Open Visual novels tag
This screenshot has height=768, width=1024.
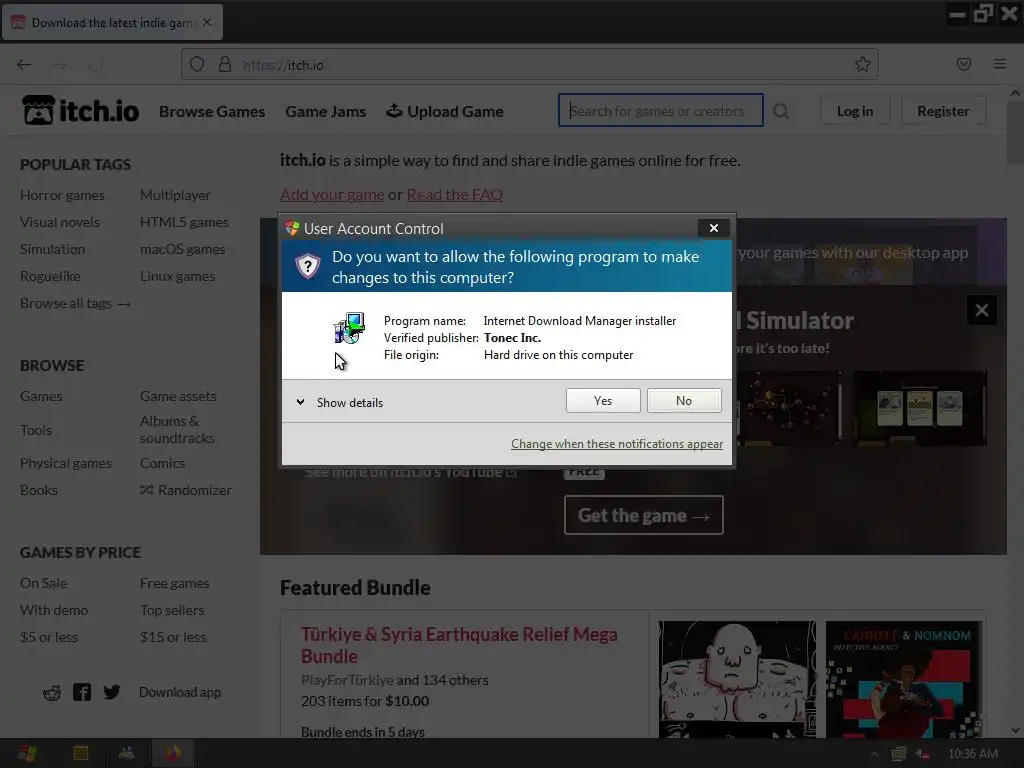(59, 222)
